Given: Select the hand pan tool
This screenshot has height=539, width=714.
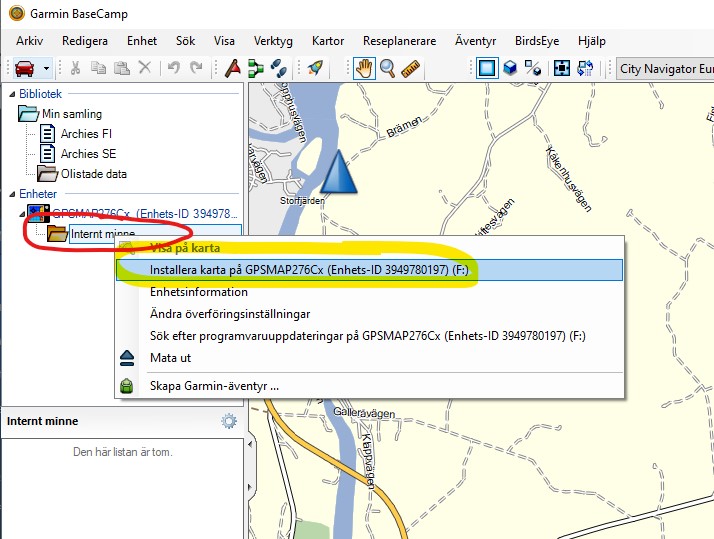Looking at the screenshot, I should coord(365,68).
